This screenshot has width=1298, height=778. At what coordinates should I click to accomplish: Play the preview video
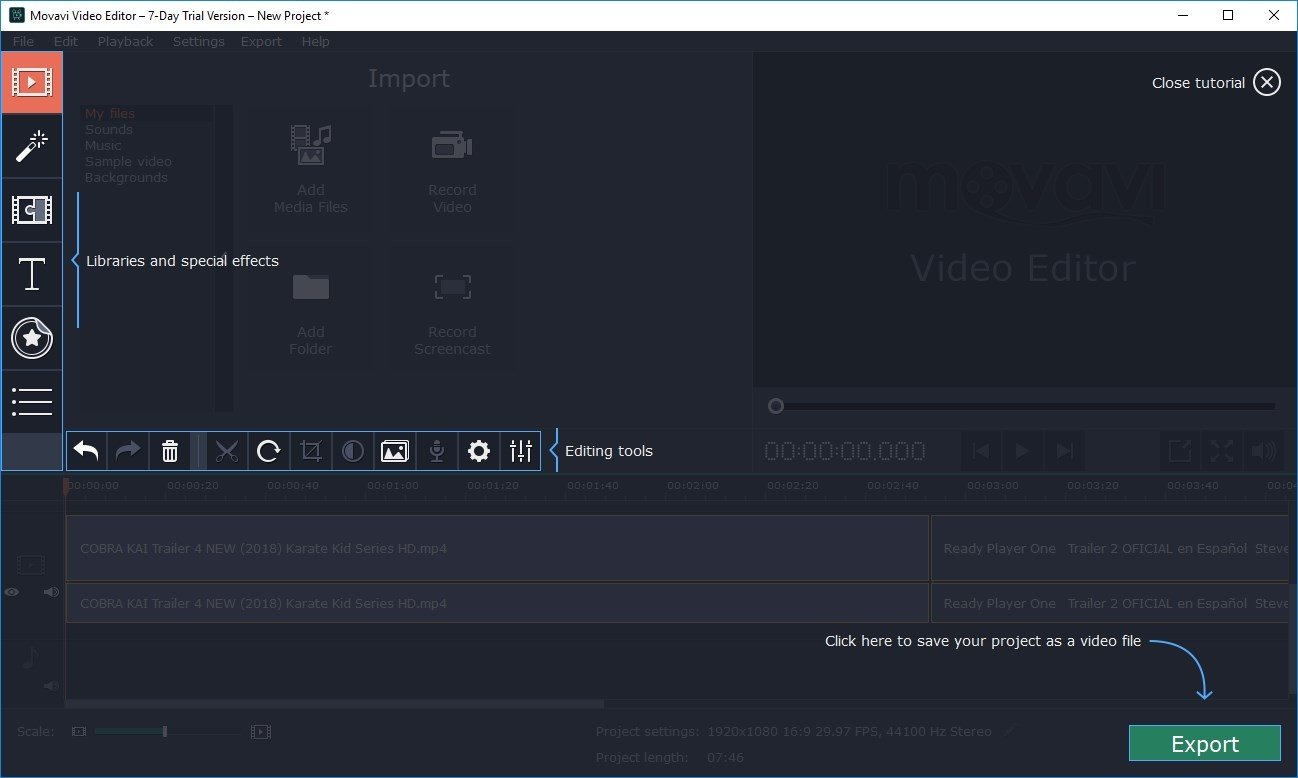tap(1022, 451)
